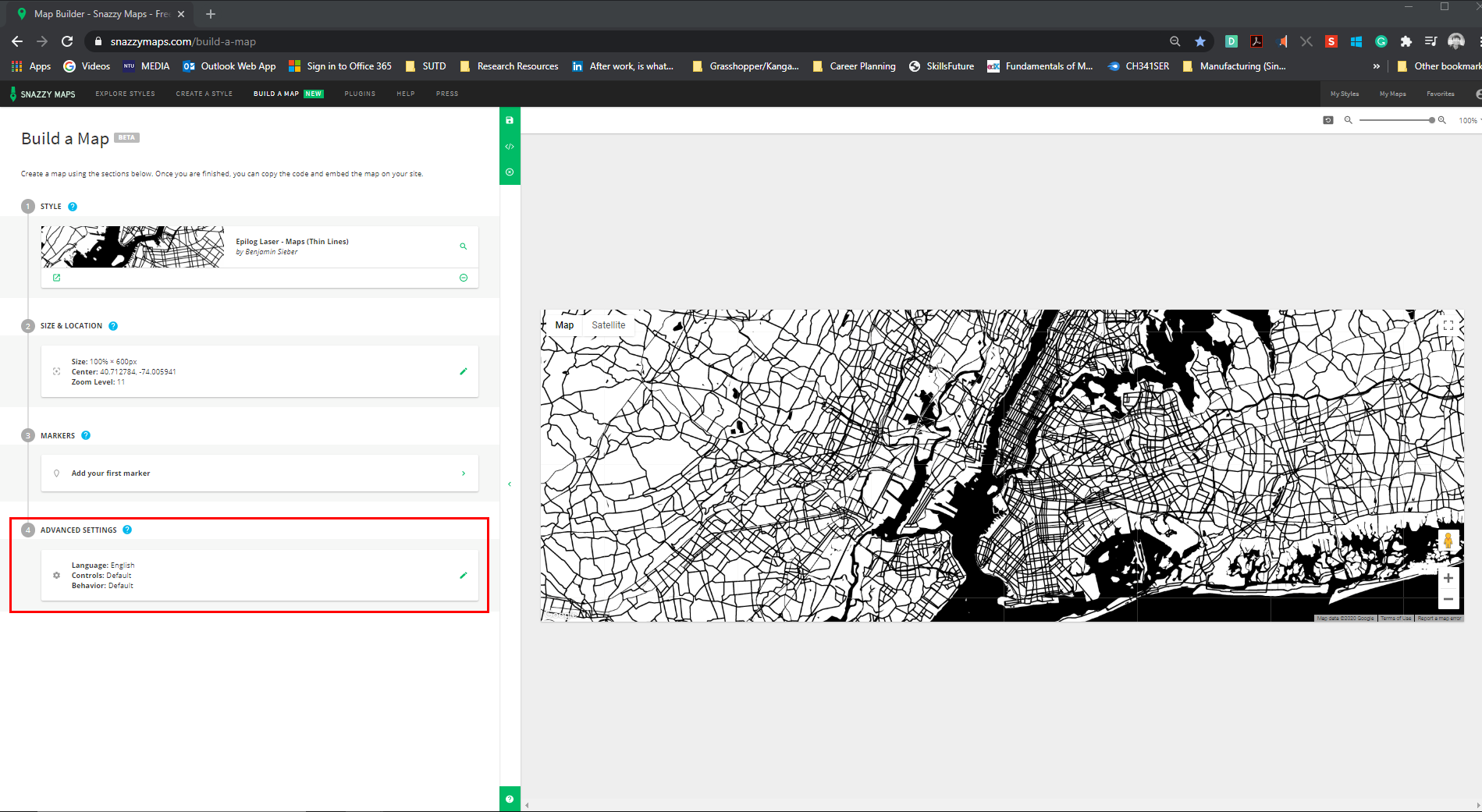Open the embed code view icon
The width and height of the screenshot is (1482, 812).
click(x=510, y=147)
